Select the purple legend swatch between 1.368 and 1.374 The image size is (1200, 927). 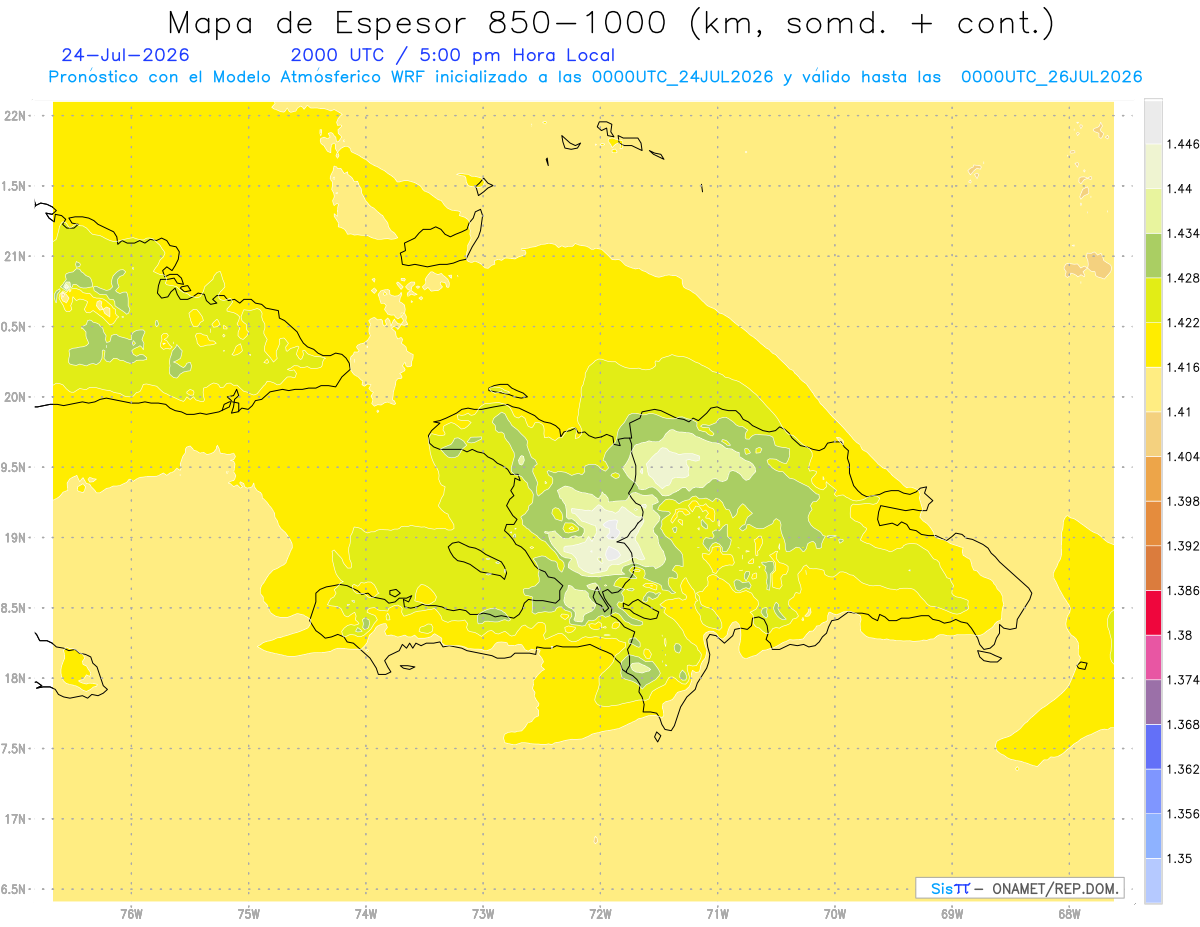[x=1153, y=702]
